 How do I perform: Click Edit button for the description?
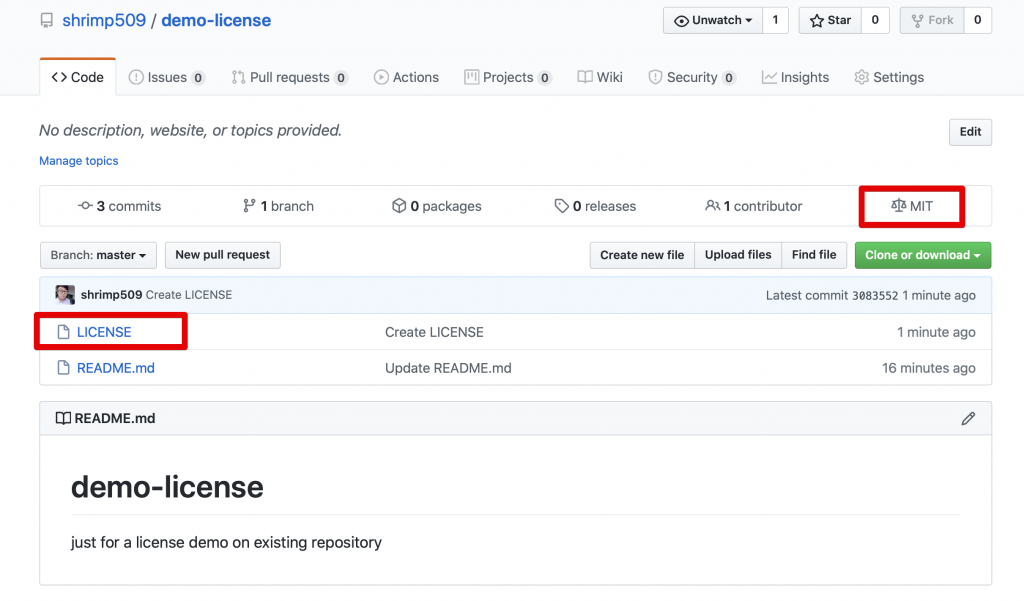point(970,132)
